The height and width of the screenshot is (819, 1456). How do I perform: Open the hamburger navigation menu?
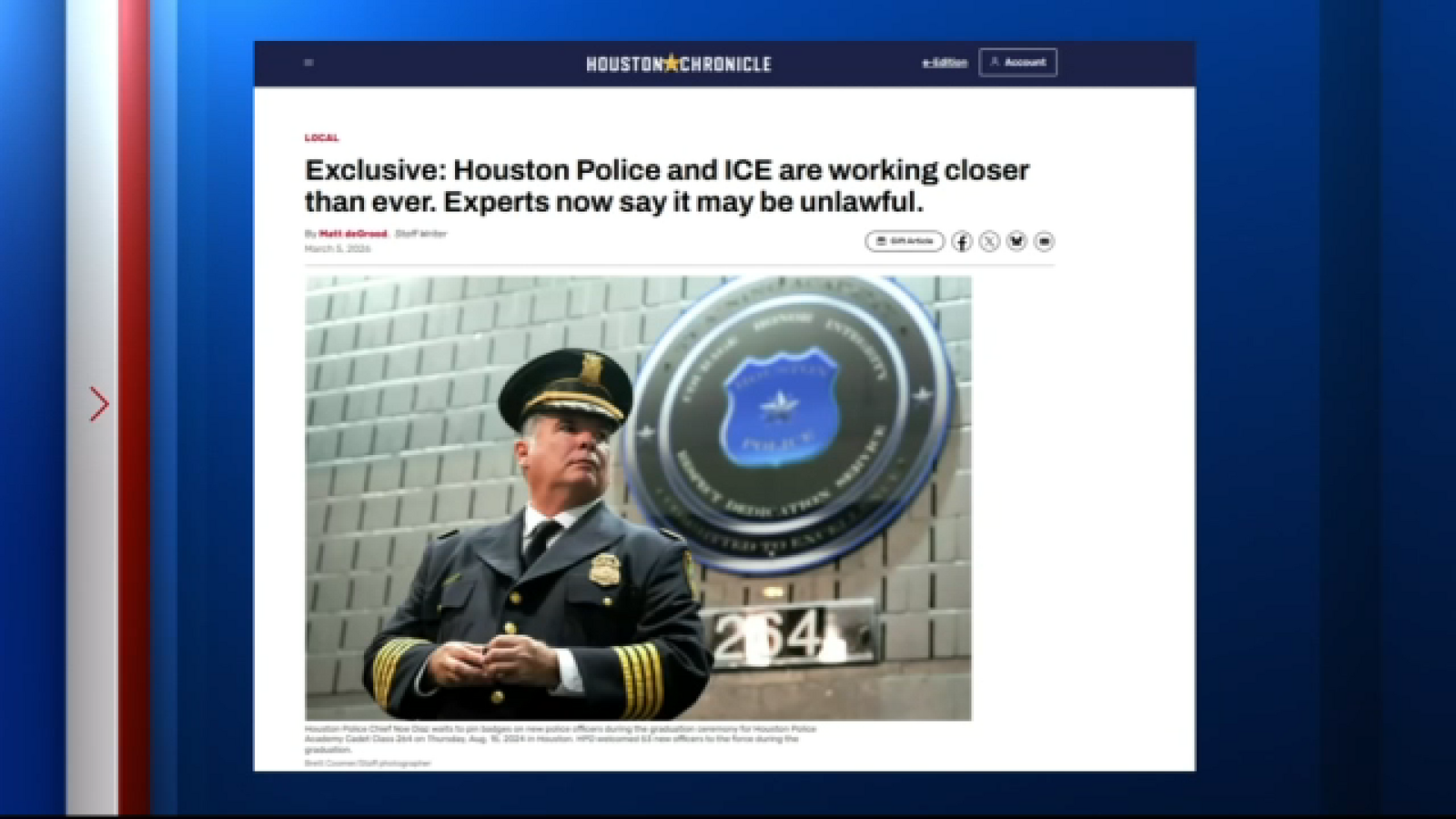click(x=308, y=63)
